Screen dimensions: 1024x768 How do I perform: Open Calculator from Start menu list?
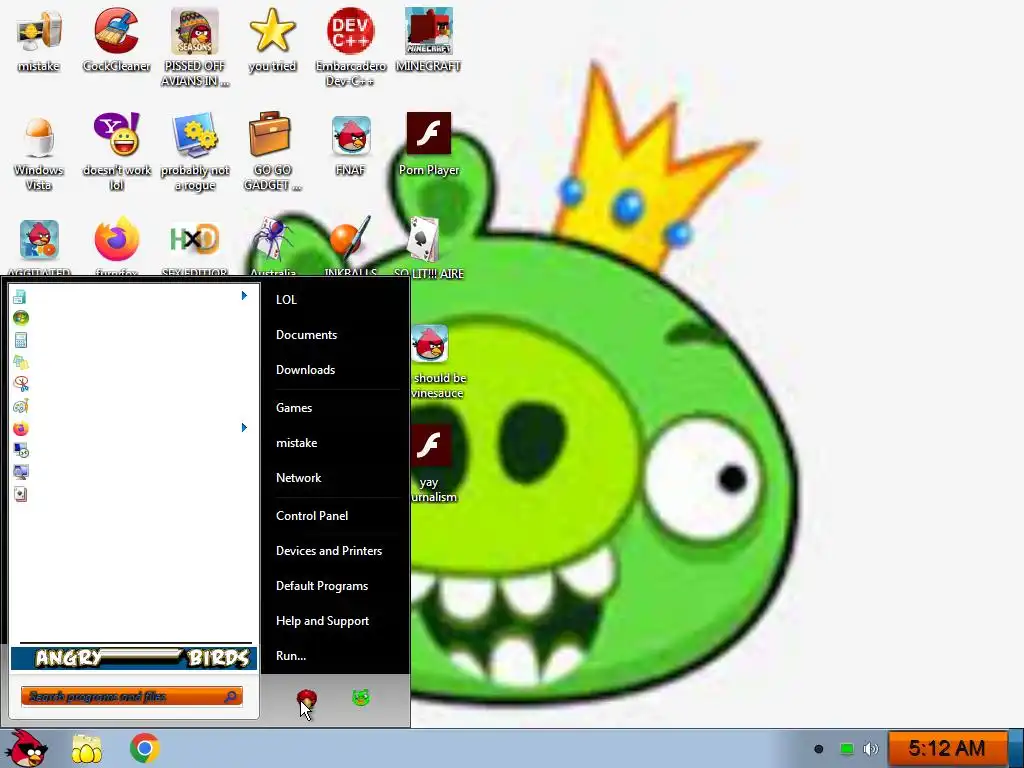point(21,340)
